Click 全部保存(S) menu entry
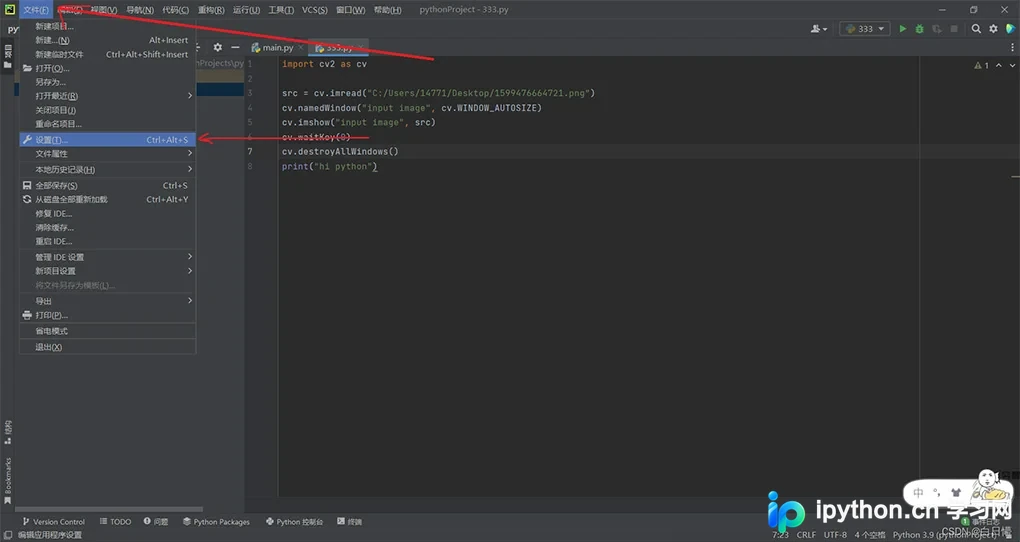Viewport: 1020px width, 542px height. tap(107, 185)
